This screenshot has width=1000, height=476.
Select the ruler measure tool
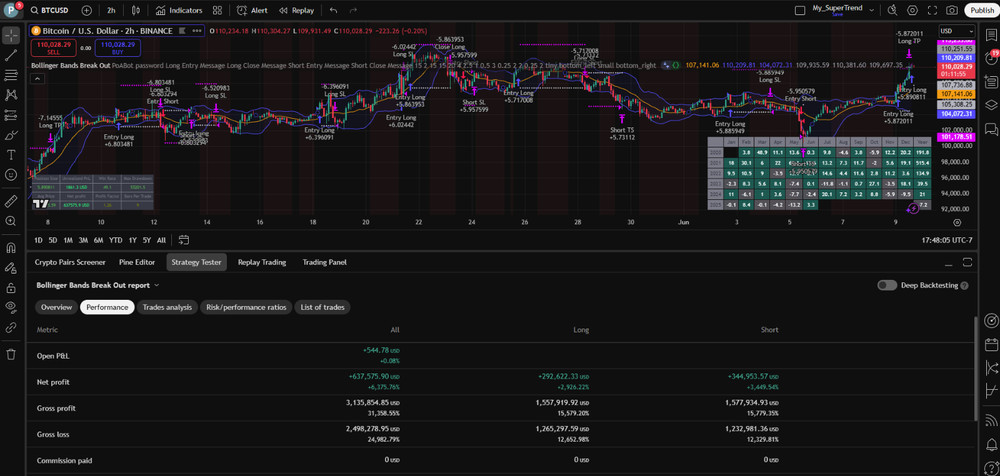11,201
